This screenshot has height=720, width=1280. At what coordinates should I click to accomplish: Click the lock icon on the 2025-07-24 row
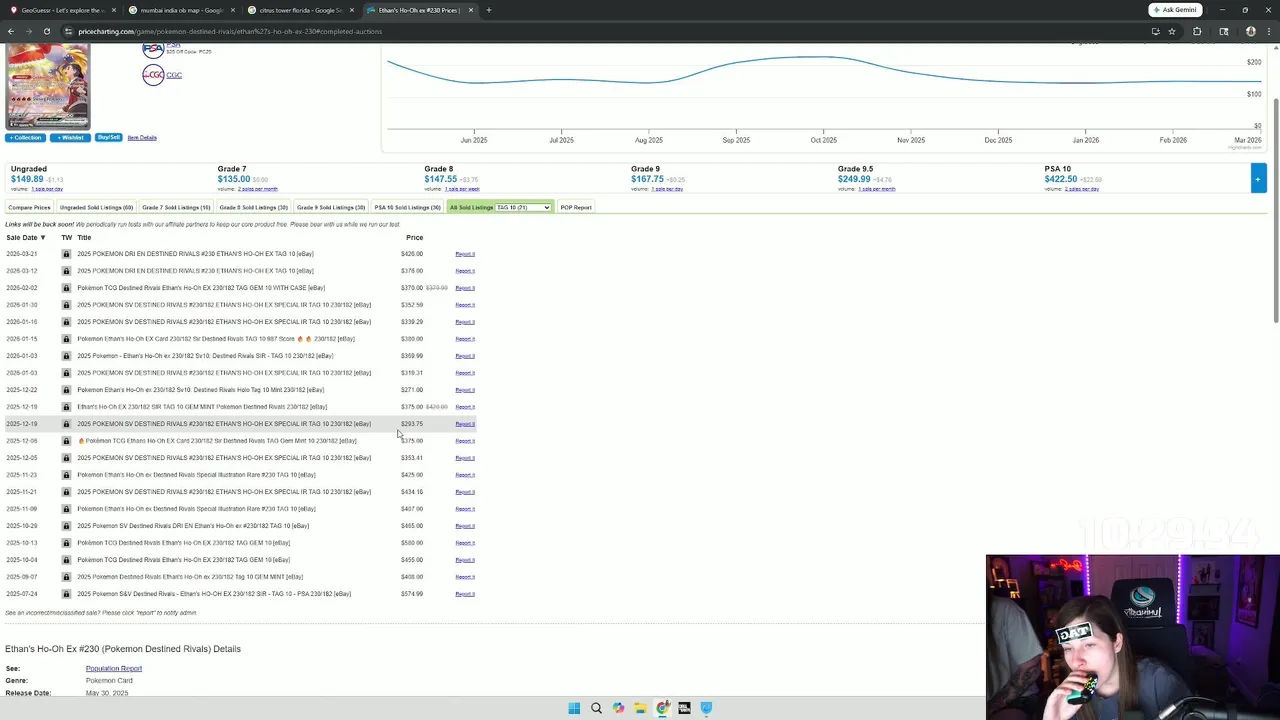66,594
